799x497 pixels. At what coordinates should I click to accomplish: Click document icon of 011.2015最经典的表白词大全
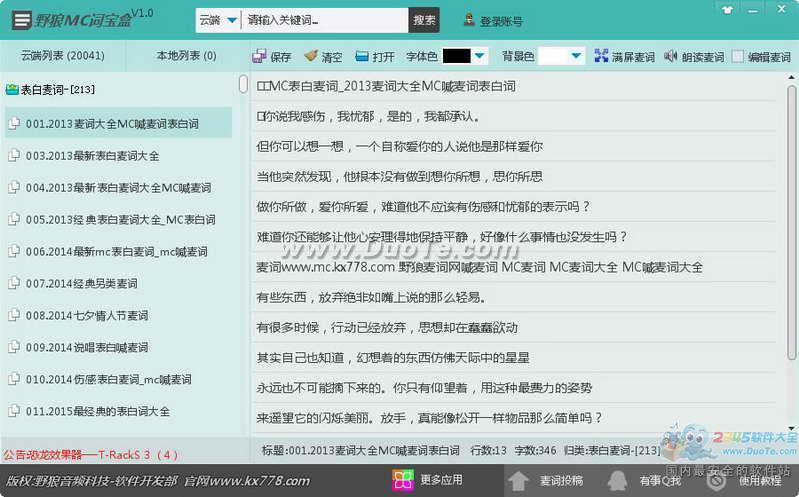click(14, 410)
